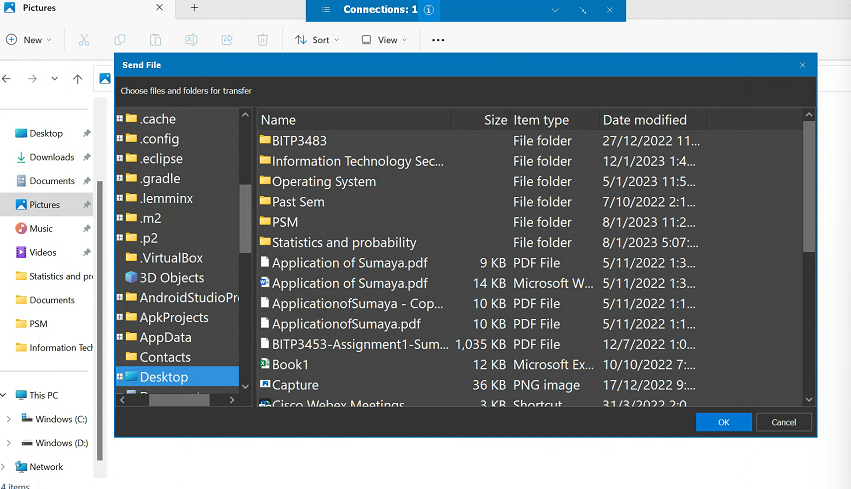Sort file list by Item type column

[554, 120]
